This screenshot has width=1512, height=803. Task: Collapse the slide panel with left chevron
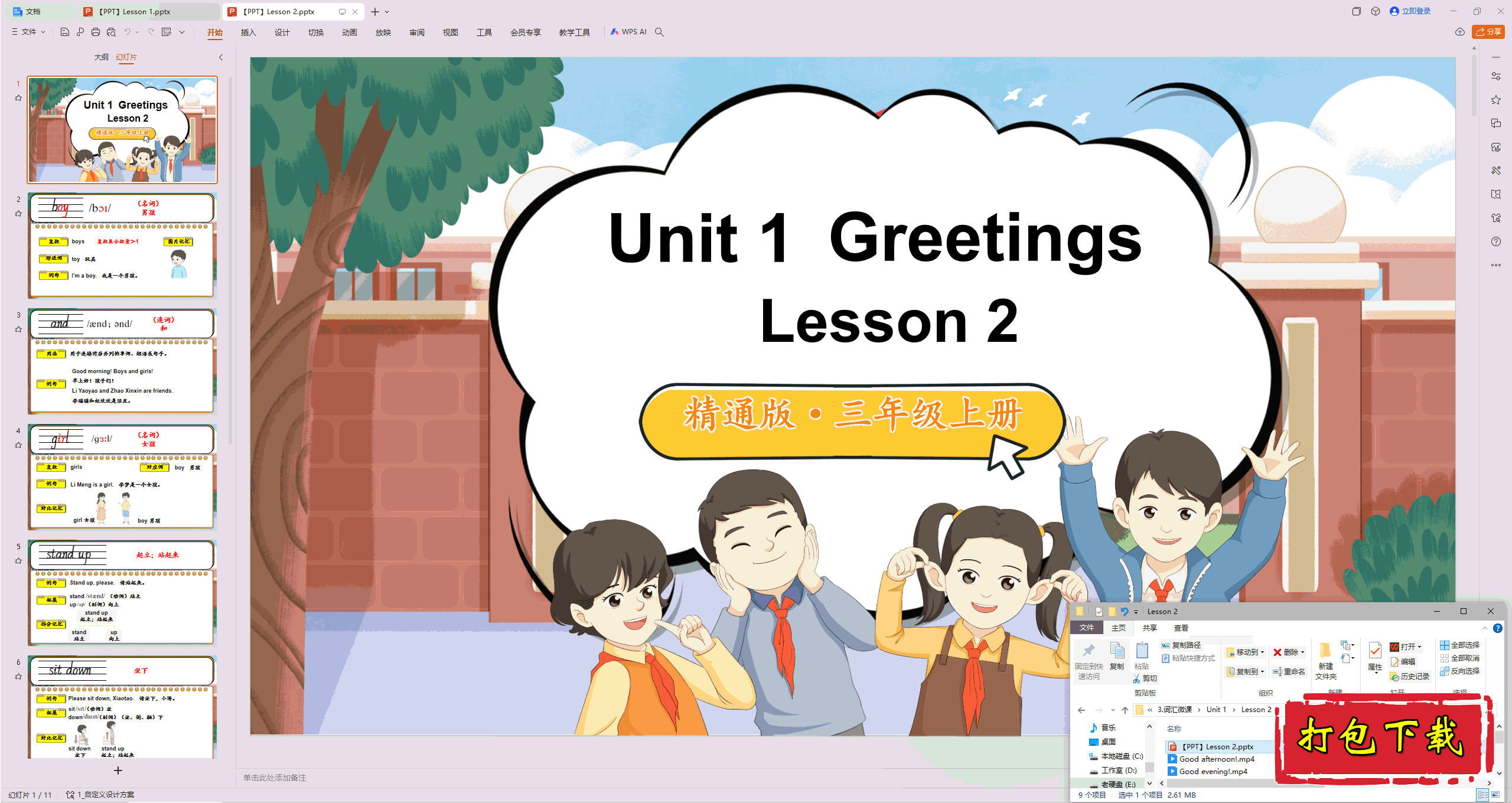point(221,57)
